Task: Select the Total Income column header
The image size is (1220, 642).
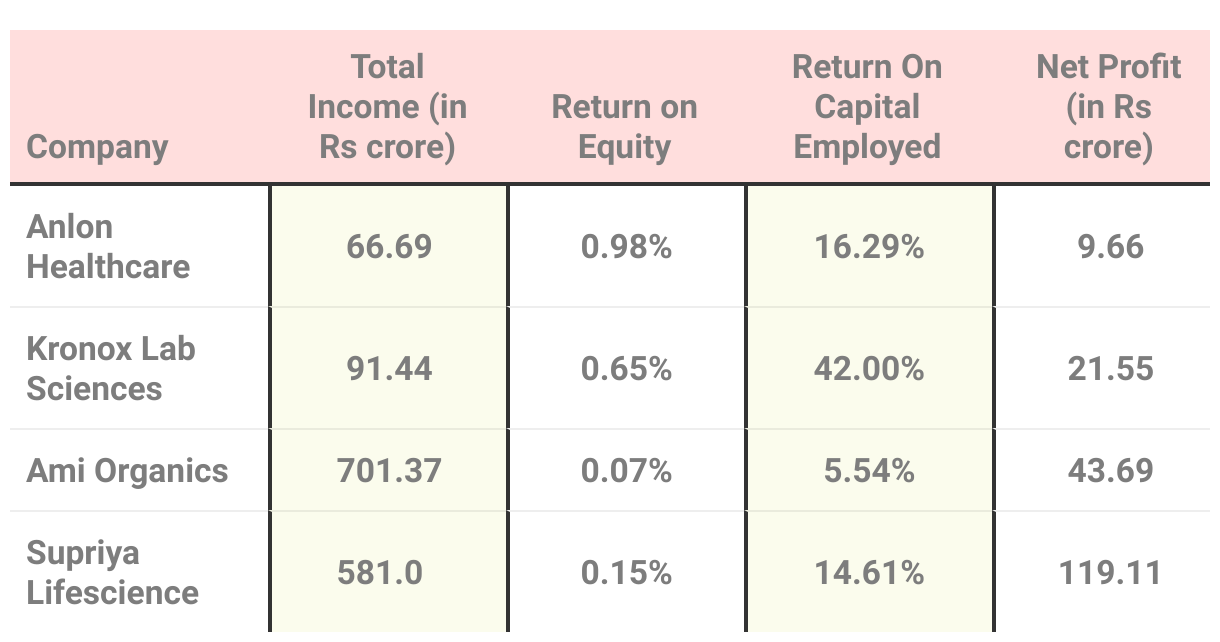Action: click(388, 107)
